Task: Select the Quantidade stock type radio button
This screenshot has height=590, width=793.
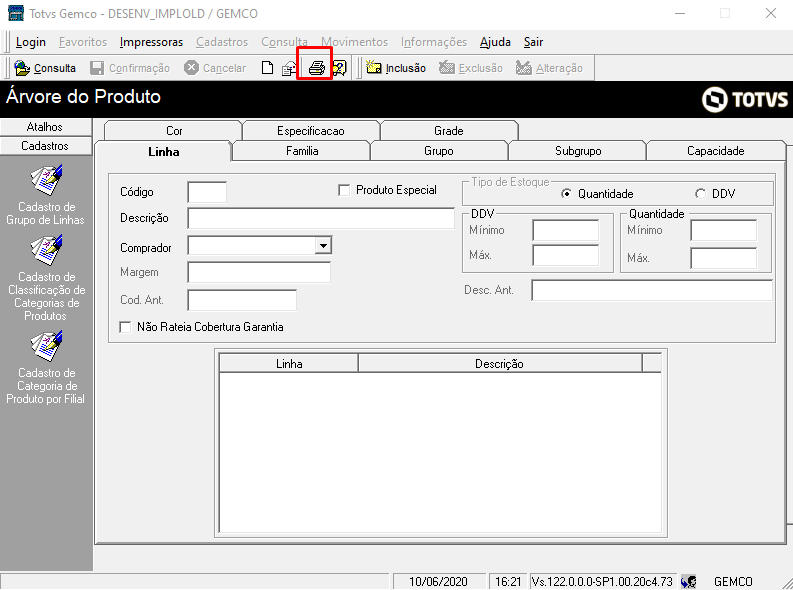Action: pos(567,194)
